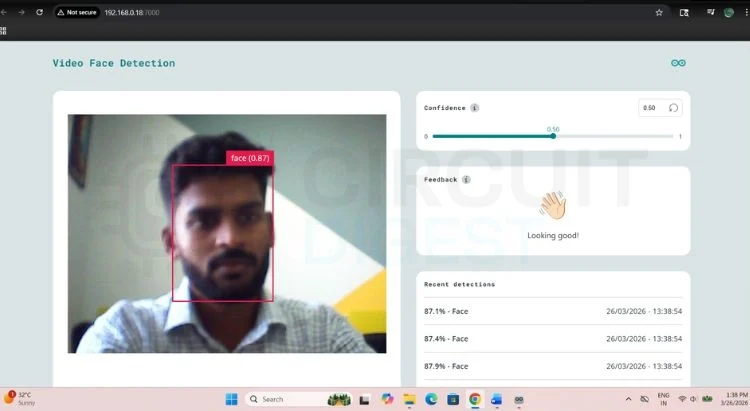
Task: Open the media control icon in the browser toolbar
Action: click(x=711, y=12)
